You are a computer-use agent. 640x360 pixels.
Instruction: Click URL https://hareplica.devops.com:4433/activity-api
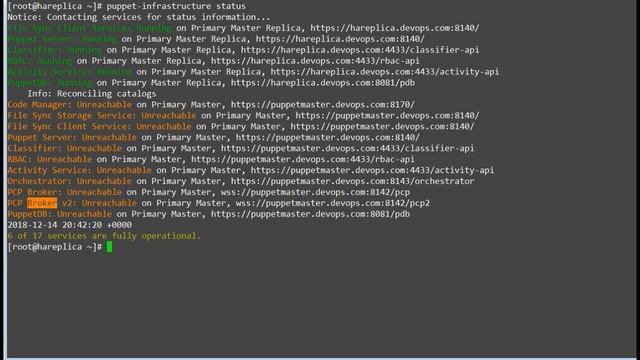[x=384, y=72]
